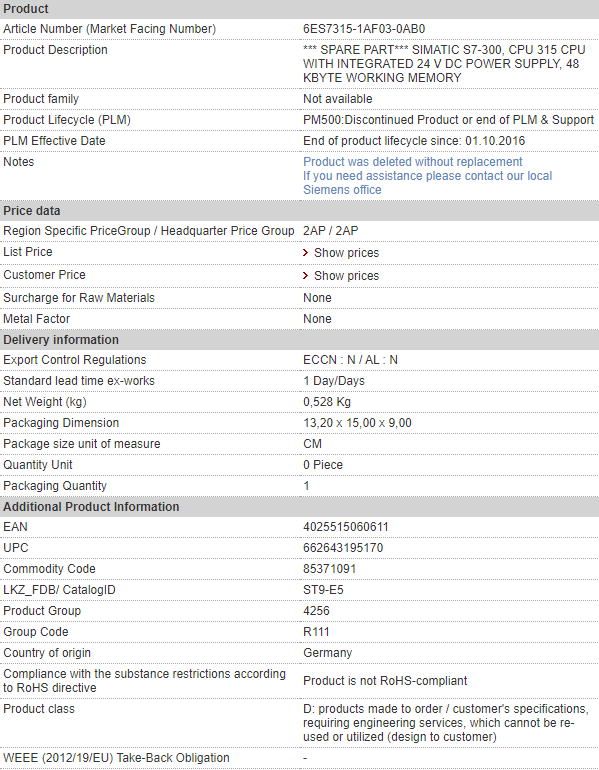This screenshot has width=599, height=770.
Task: Click the Country of origin value Germany
Action: 327,653
